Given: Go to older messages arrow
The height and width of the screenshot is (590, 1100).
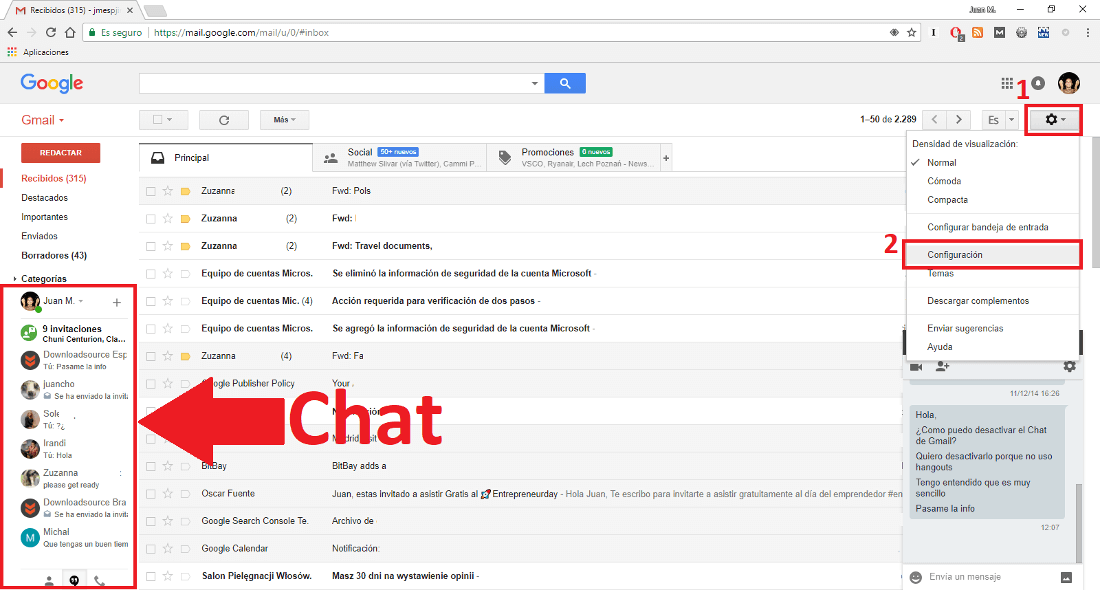Looking at the screenshot, I should click(x=958, y=119).
